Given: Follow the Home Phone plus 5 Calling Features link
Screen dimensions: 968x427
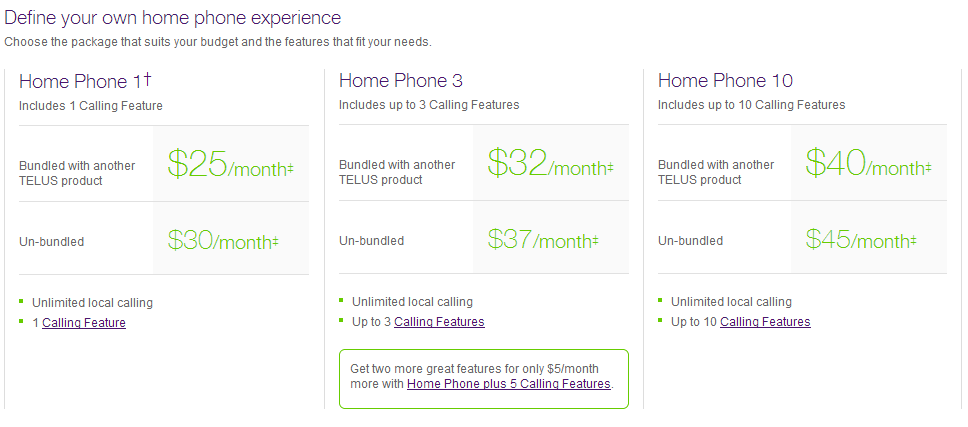Looking at the screenshot, I should point(509,384).
